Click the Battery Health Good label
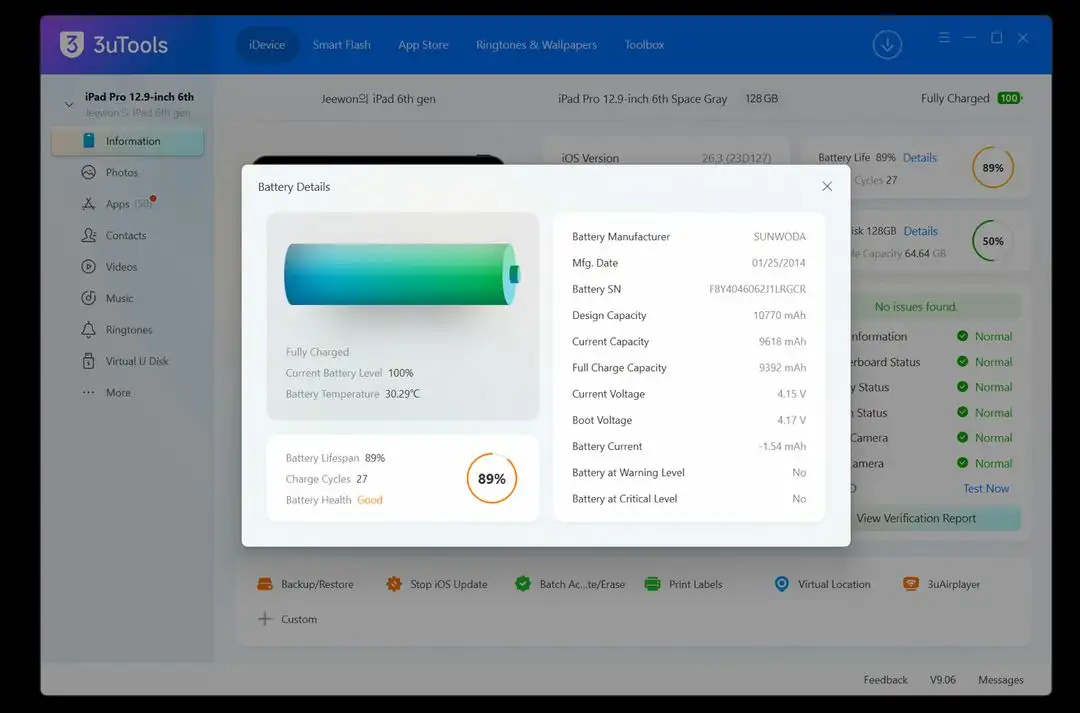Image resolution: width=1080 pixels, height=713 pixels. pyautogui.click(x=370, y=500)
